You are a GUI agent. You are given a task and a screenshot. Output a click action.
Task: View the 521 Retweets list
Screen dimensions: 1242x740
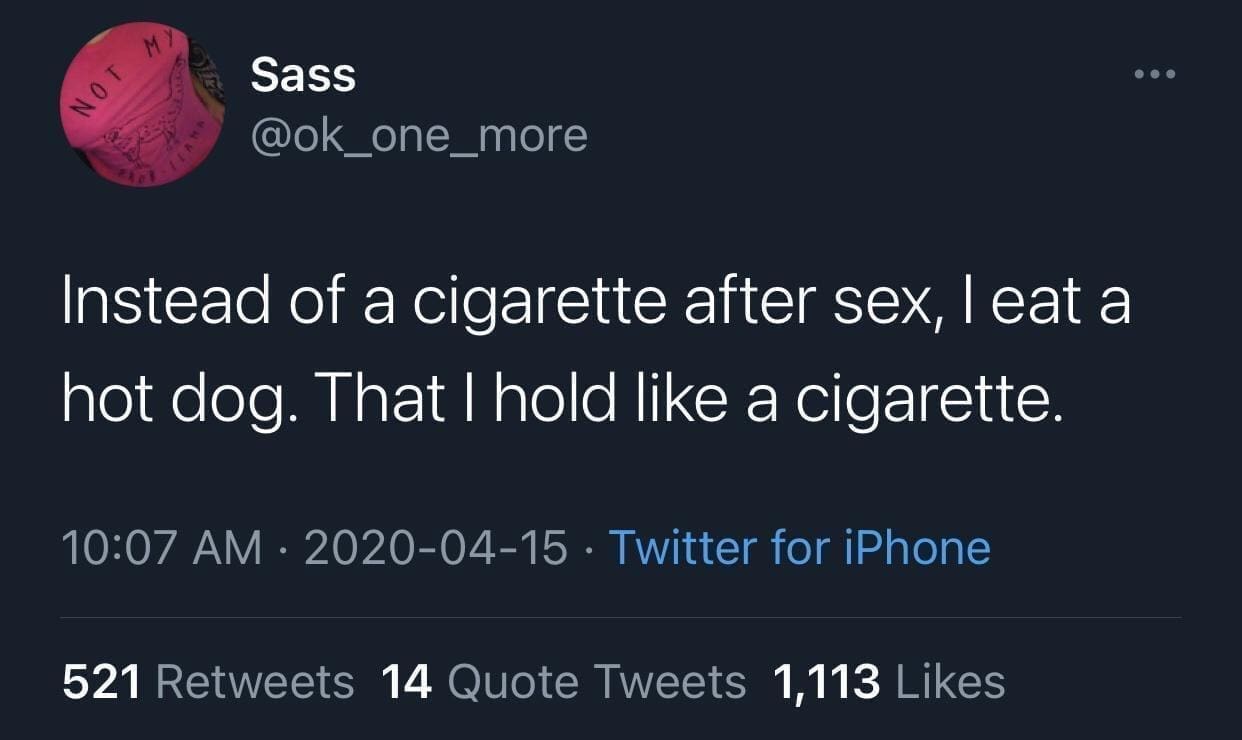click(x=208, y=682)
